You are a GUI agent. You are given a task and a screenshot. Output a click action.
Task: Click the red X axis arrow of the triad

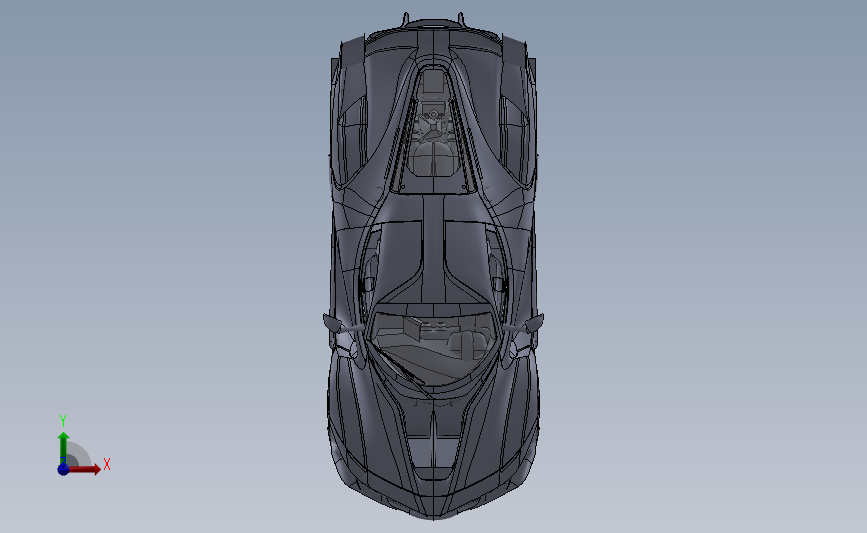click(83, 469)
